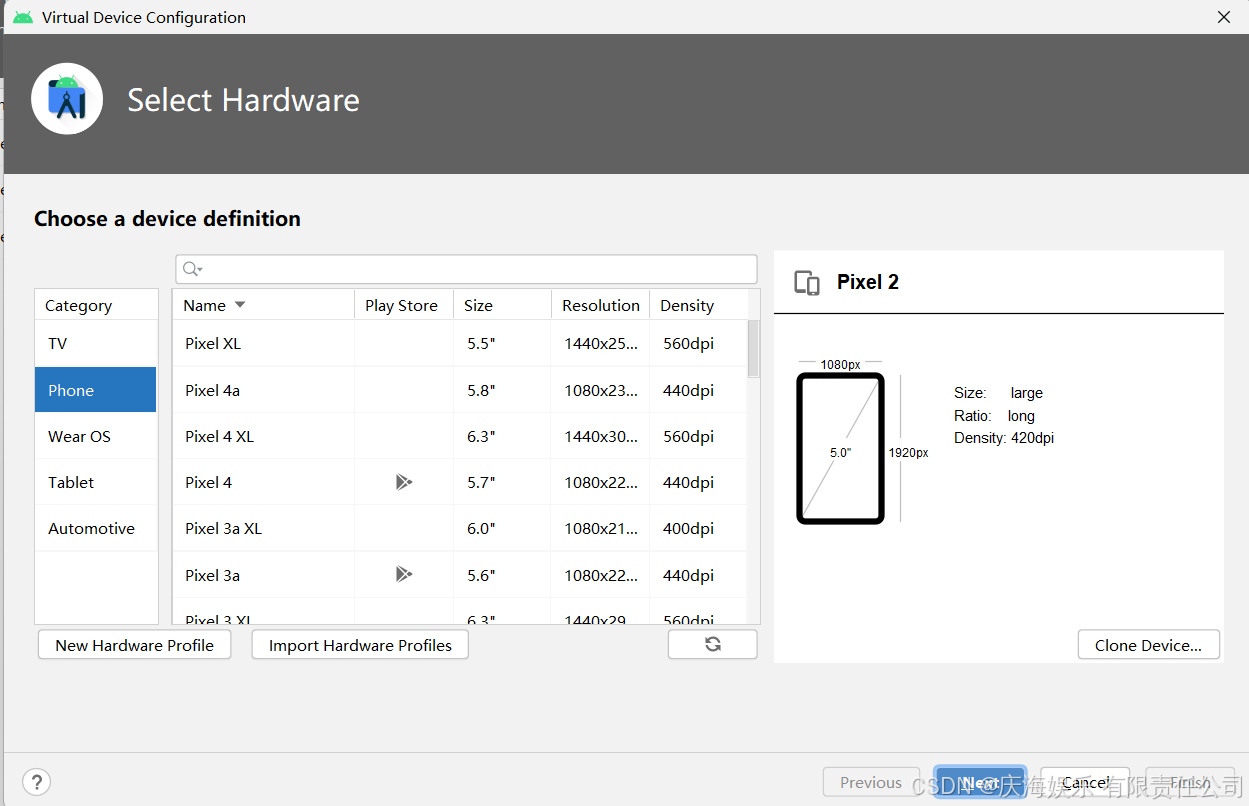
Task: Select the Tablet category
Action: tap(96, 482)
